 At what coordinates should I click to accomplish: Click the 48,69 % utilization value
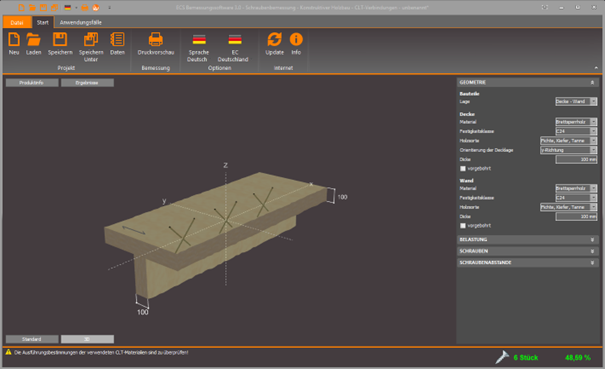click(x=578, y=357)
